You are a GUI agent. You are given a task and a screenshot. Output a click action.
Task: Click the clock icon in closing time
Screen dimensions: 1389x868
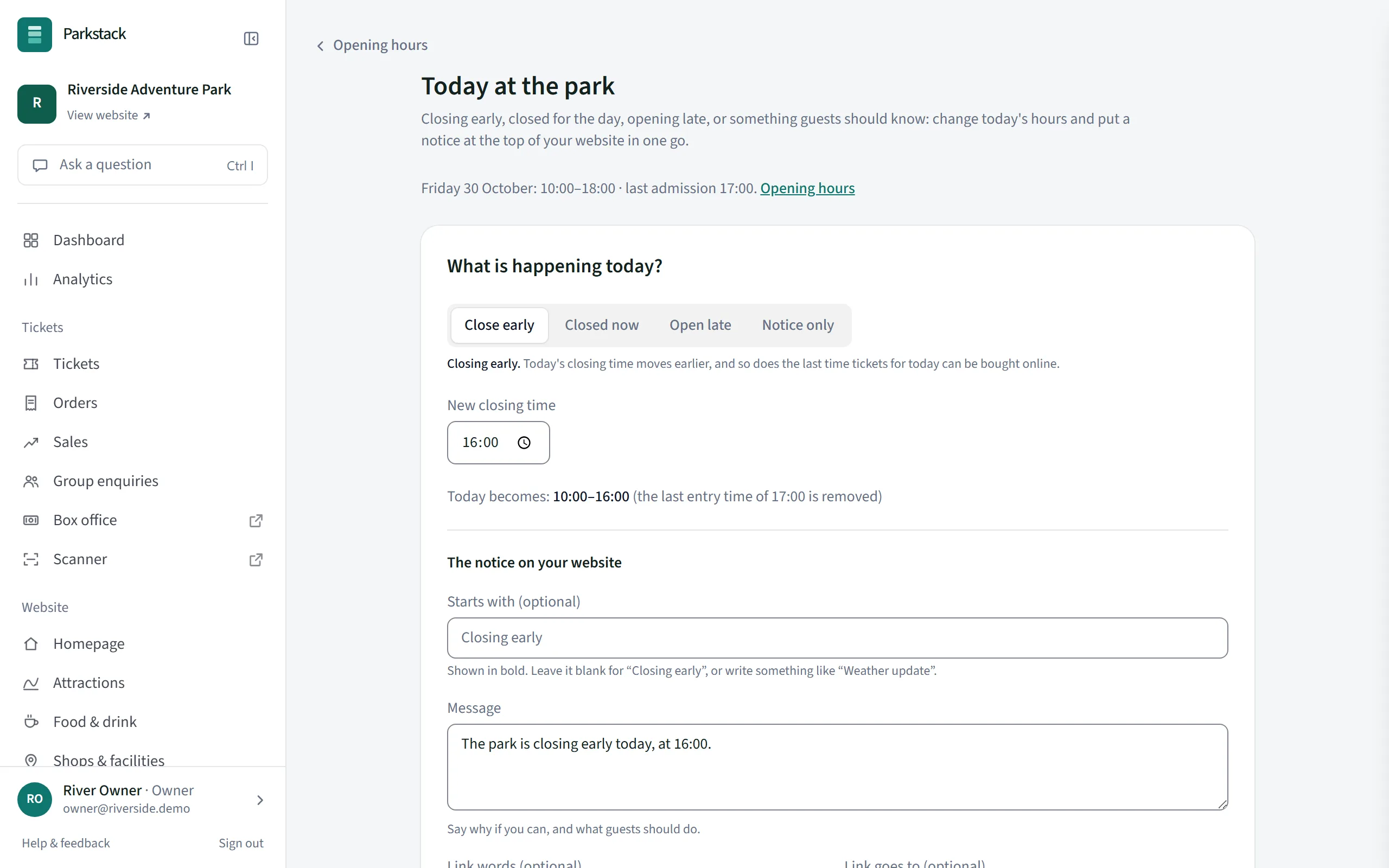pos(524,443)
